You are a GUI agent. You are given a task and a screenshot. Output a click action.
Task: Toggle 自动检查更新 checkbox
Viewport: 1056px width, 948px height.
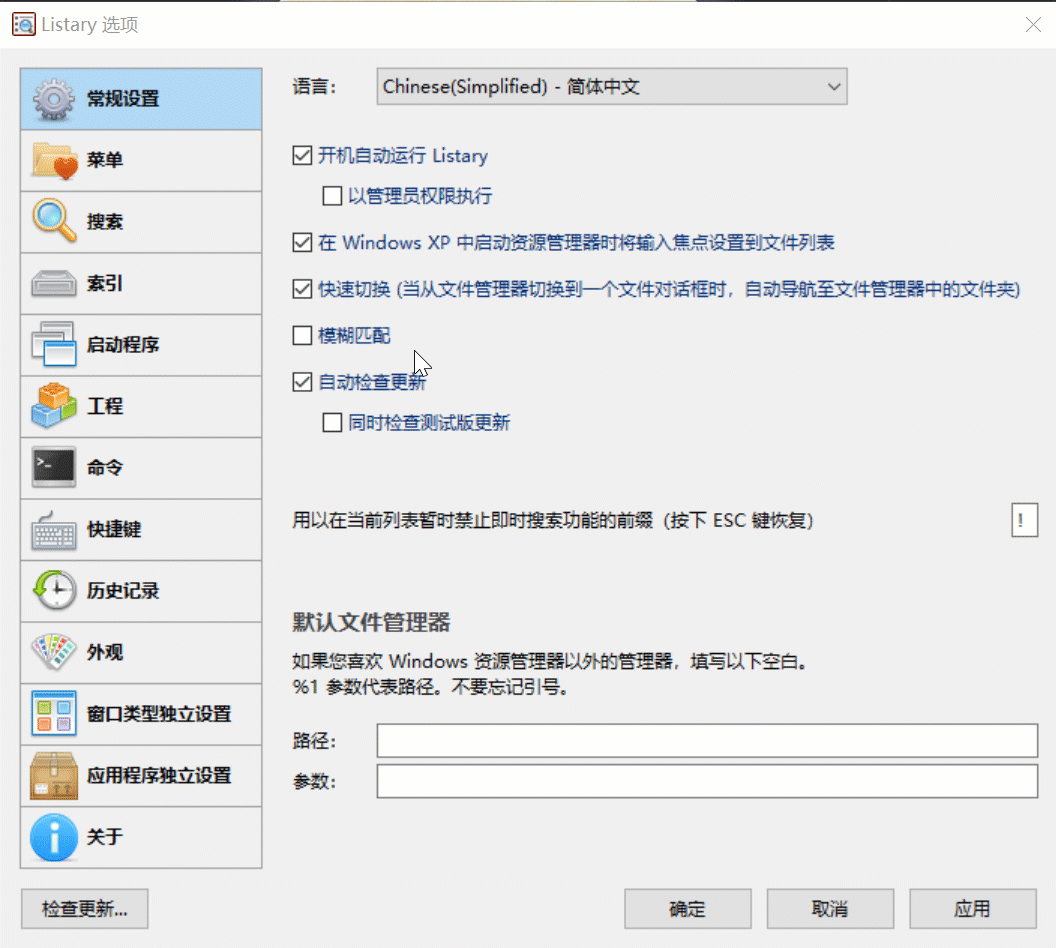302,382
